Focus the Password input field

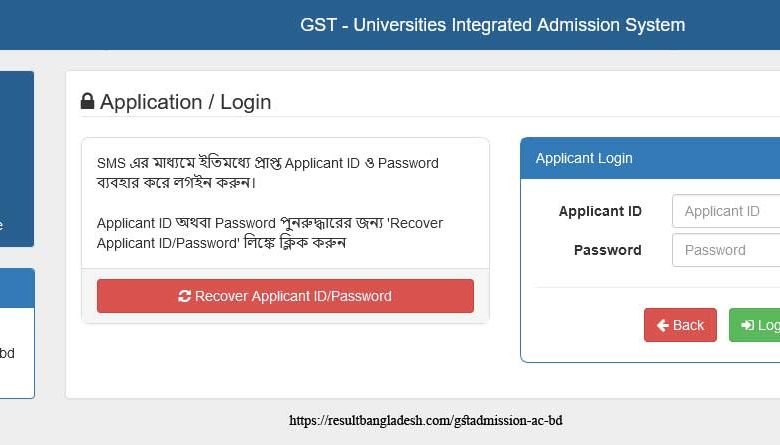[727, 250]
